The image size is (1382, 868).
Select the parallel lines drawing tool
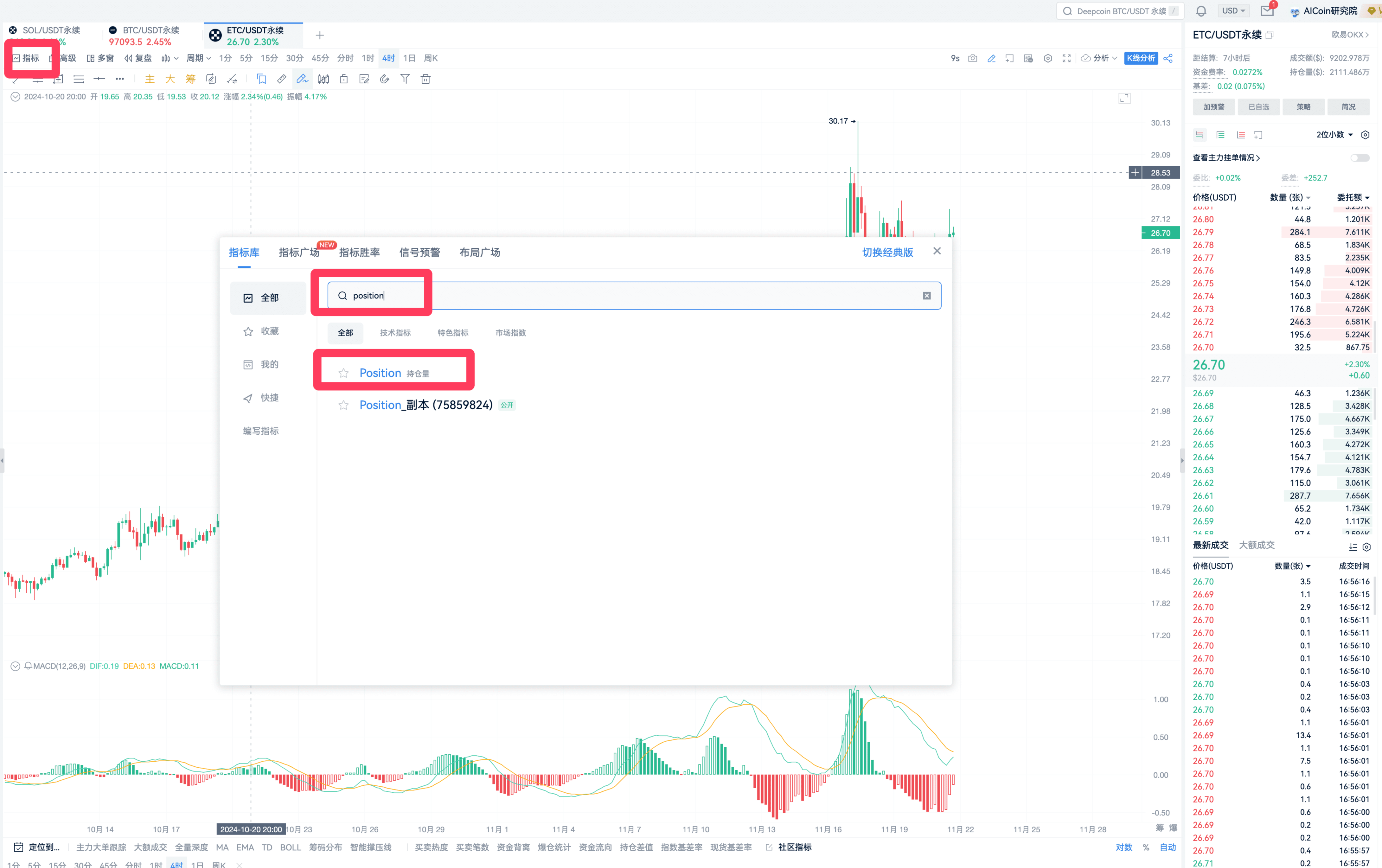point(79,79)
